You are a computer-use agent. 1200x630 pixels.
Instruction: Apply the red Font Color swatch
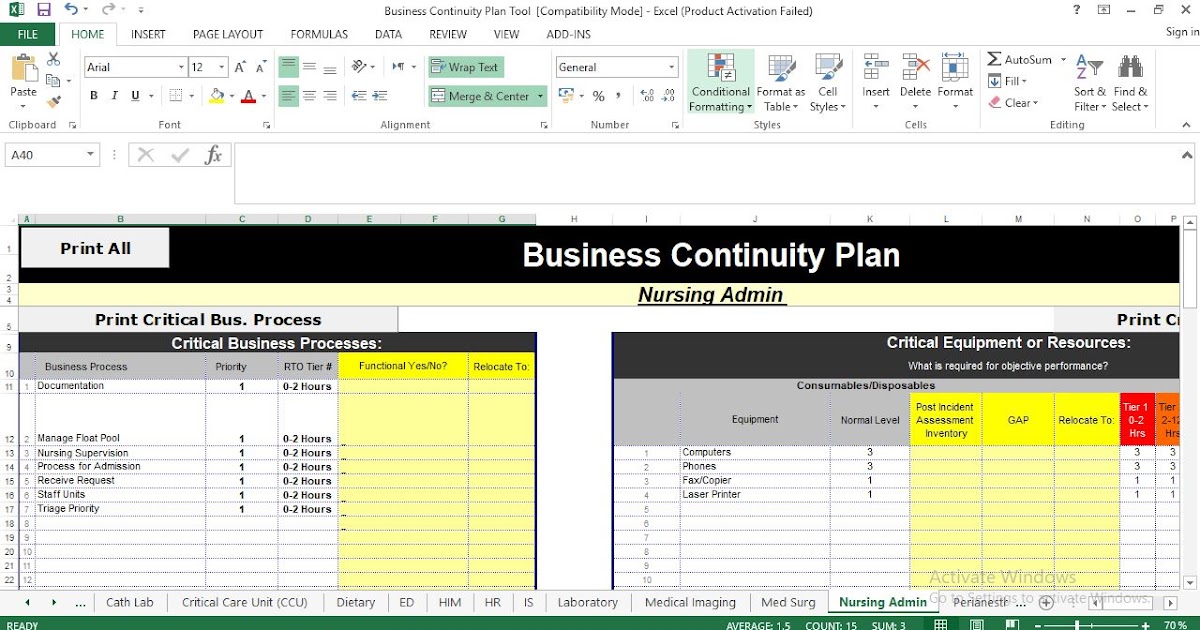(248, 96)
